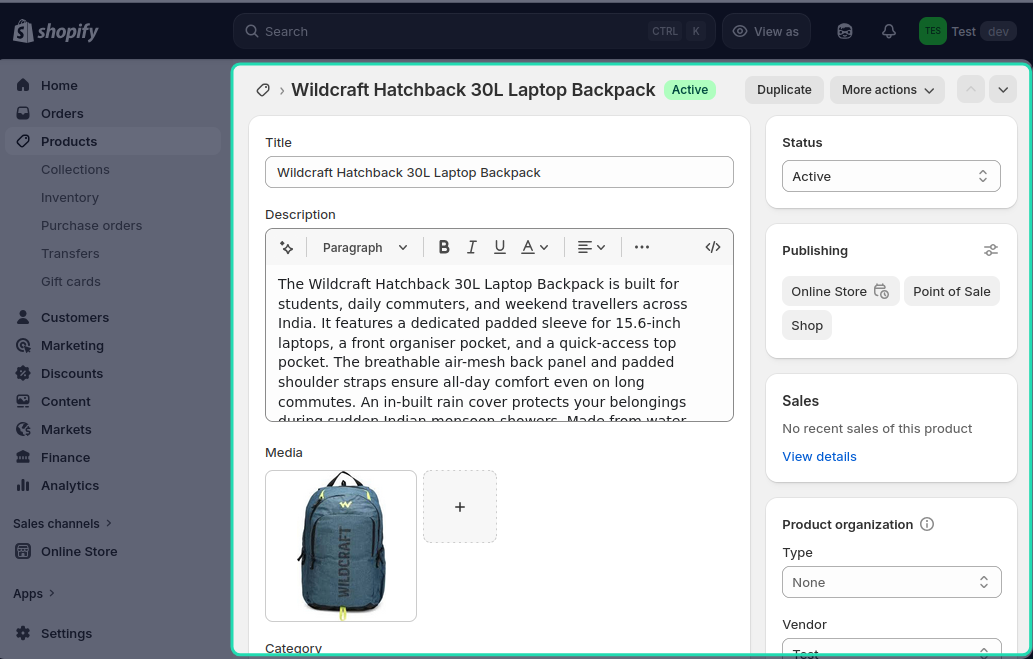Click the Home house icon in sidebar

pos(23,85)
